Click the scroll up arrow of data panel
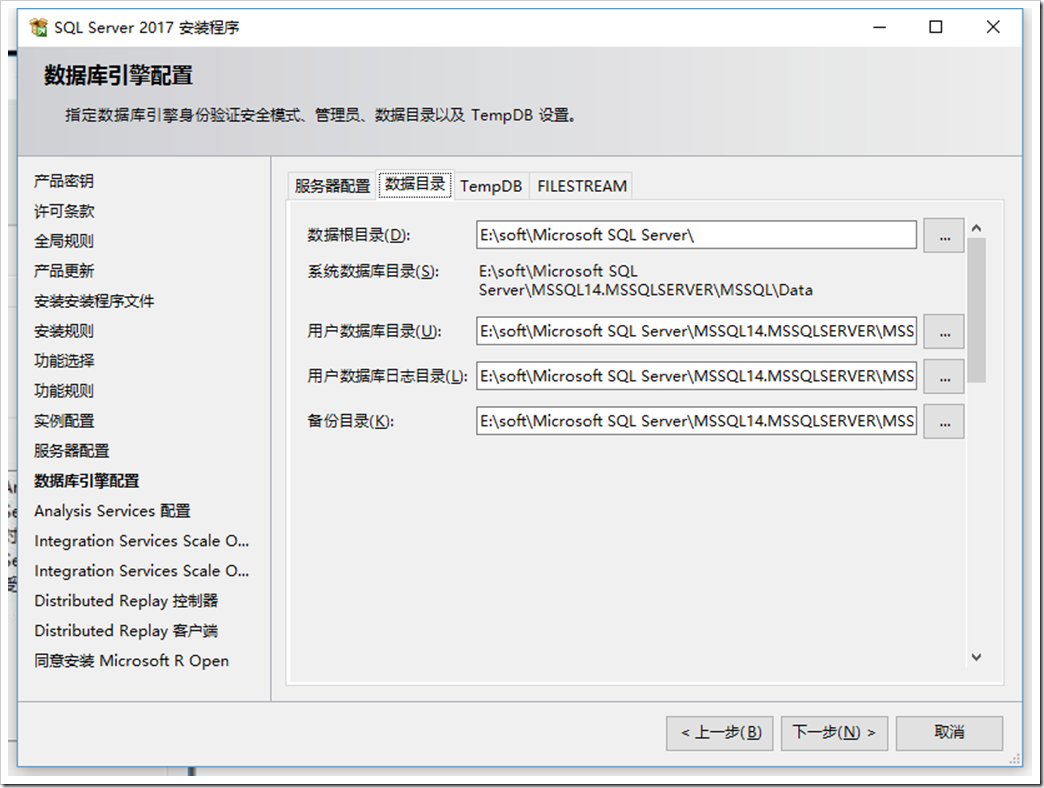Viewport: 1044px width, 788px height. click(976, 228)
